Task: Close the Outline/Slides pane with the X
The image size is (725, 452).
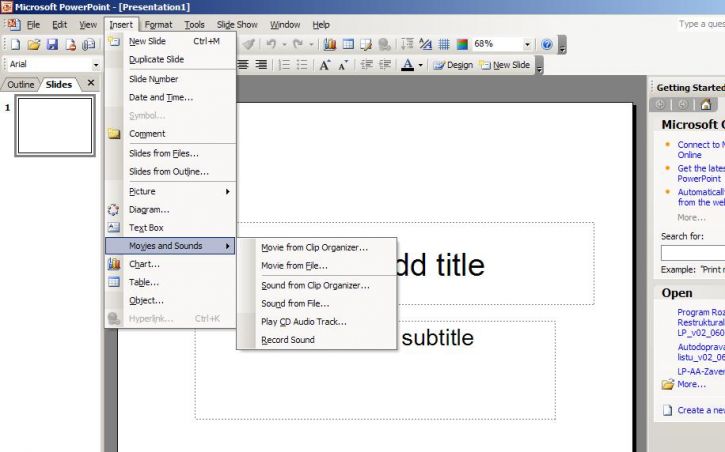Action: [x=91, y=83]
